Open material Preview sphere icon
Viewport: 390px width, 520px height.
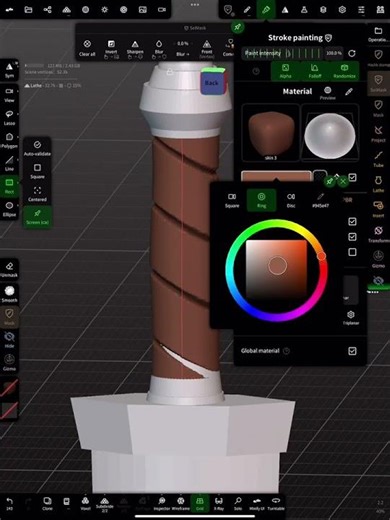pyautogui.click(x=328, y=93)
